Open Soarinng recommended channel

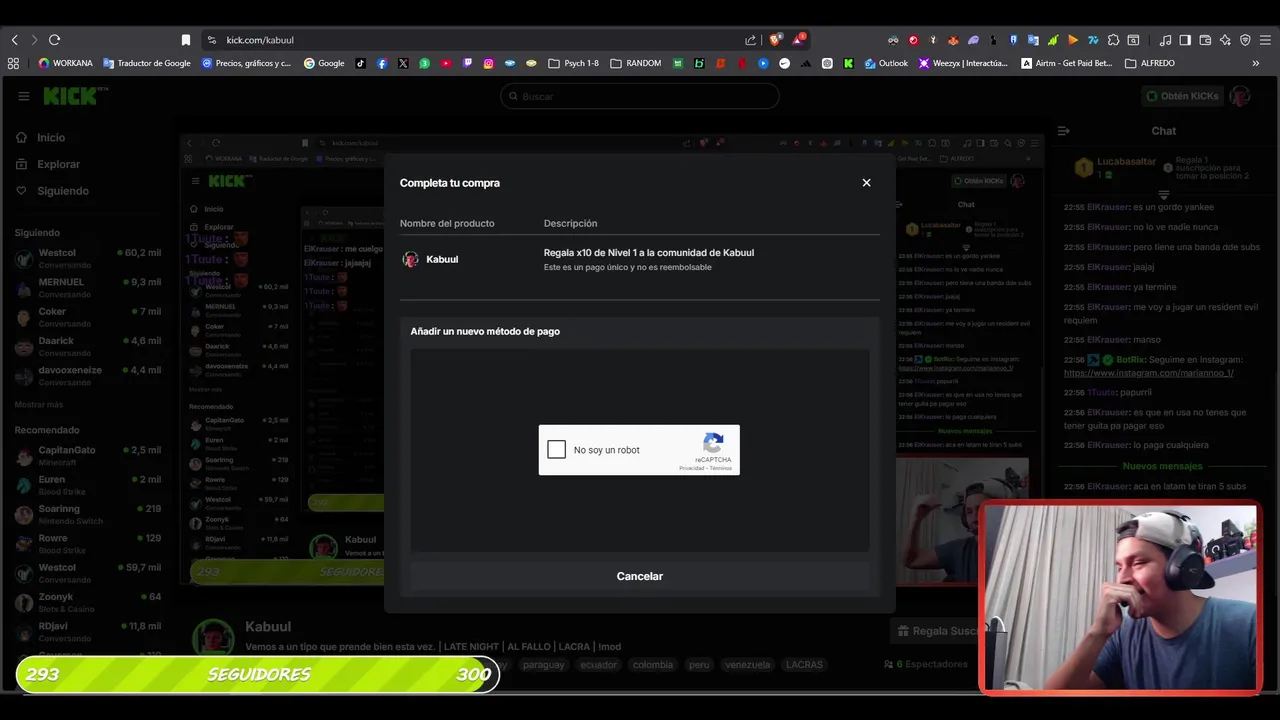click(x=88, y=514)
